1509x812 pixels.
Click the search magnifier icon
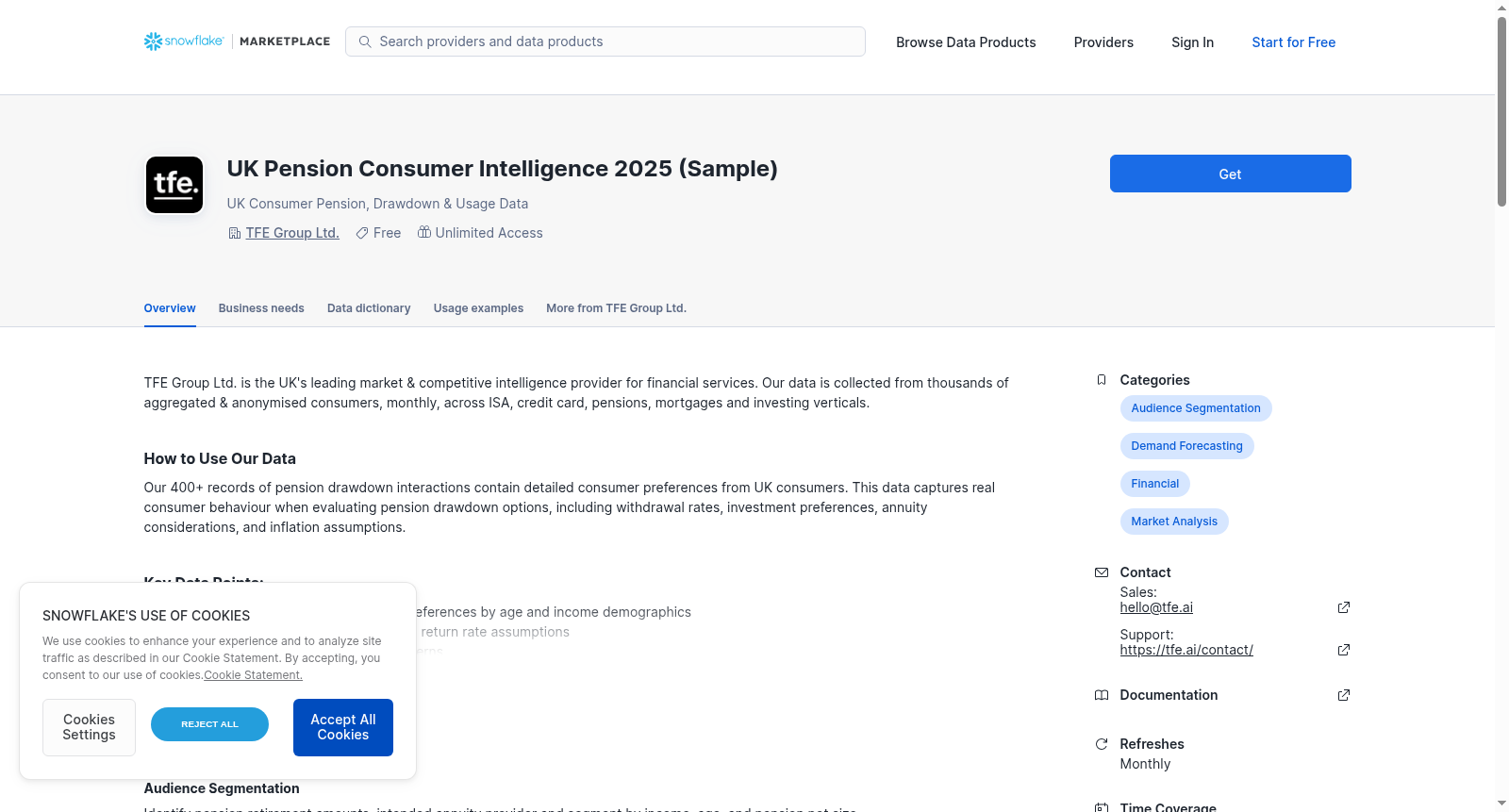pyautogui.click(x=365, y=41)
